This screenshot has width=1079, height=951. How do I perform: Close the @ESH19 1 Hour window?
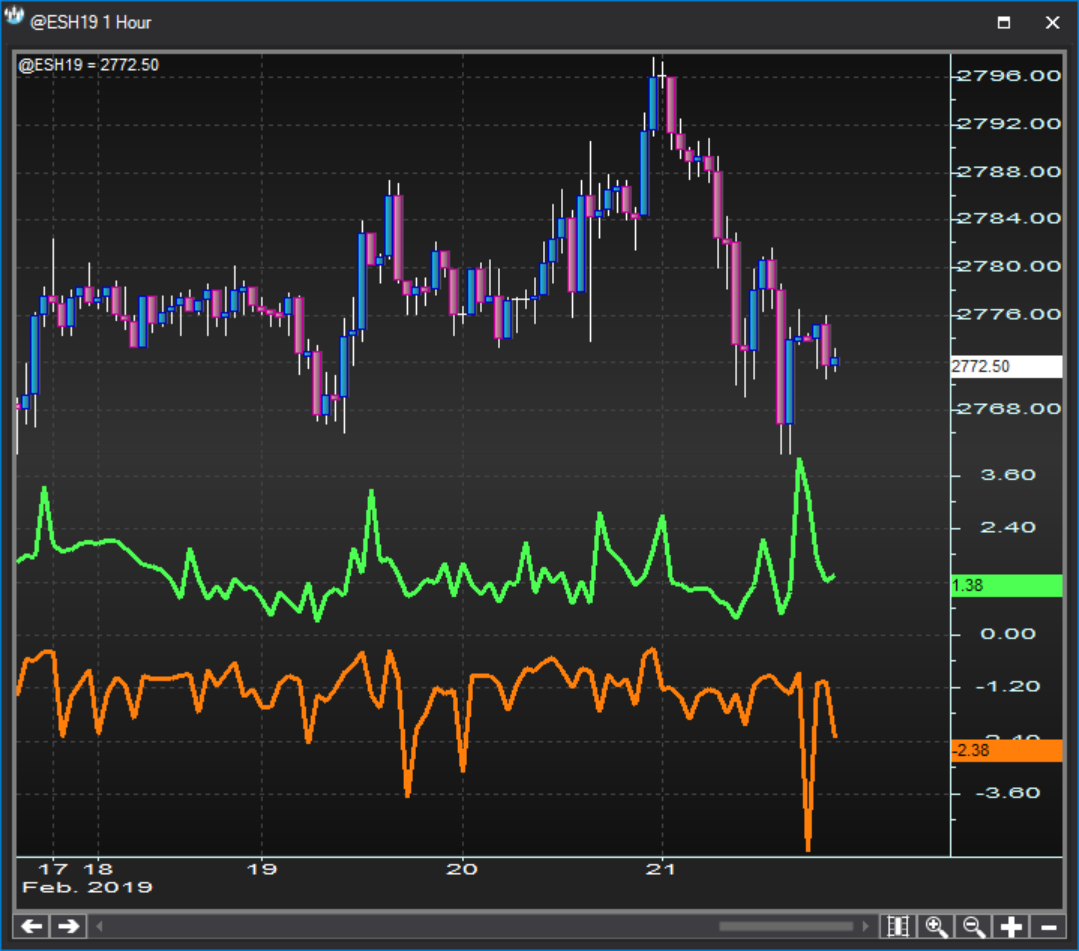[x=1052, y=23]
